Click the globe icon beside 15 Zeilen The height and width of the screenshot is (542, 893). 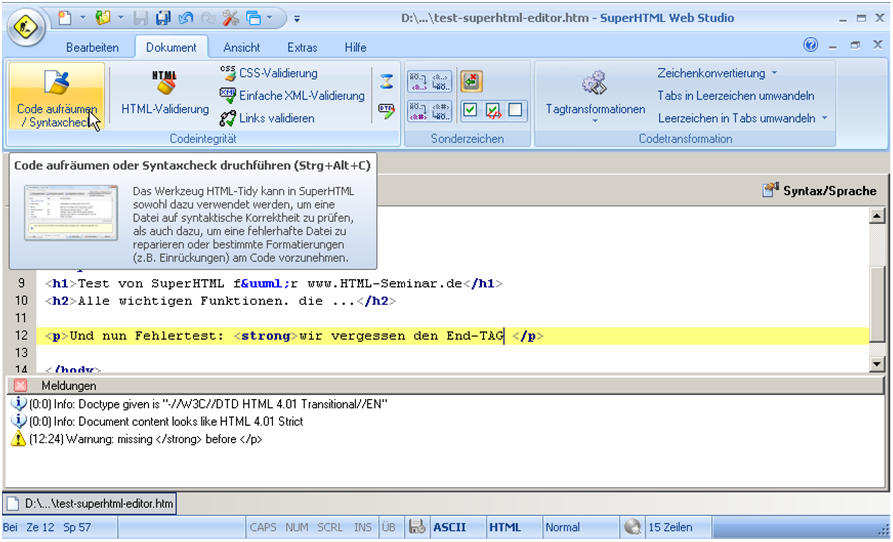[632, 527]
